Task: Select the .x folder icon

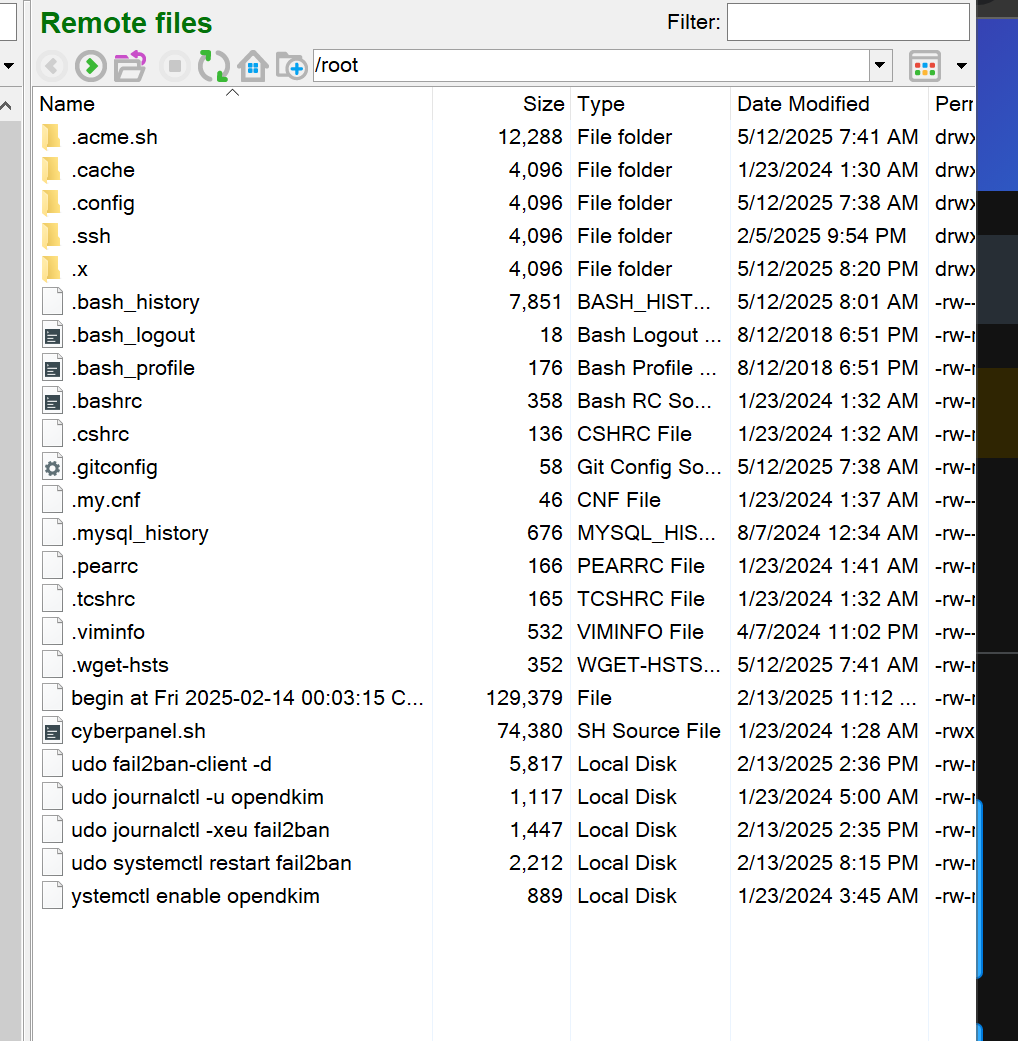Action: (x=52, y=269)
